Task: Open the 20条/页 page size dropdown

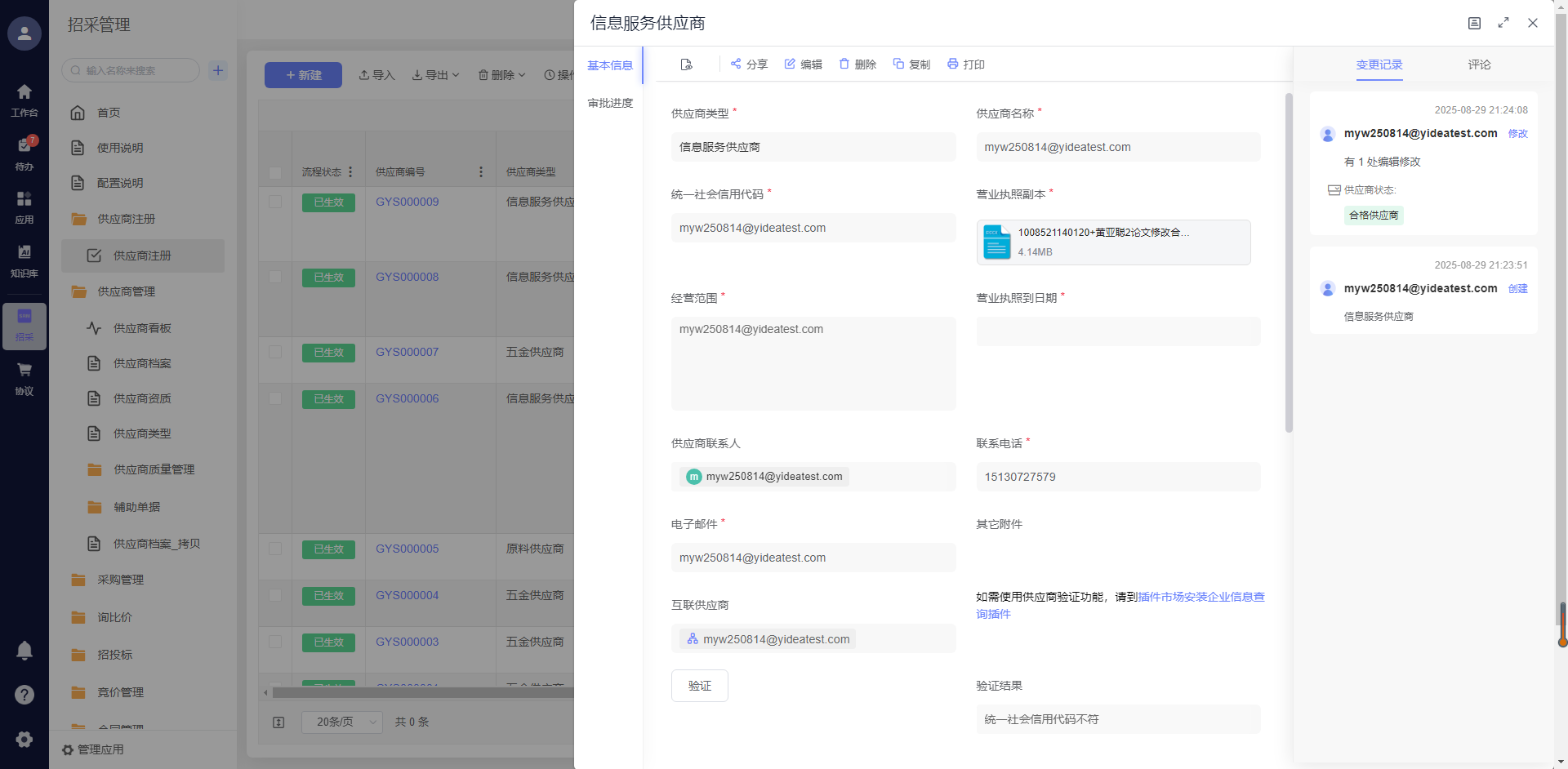Action: (341, 722)
